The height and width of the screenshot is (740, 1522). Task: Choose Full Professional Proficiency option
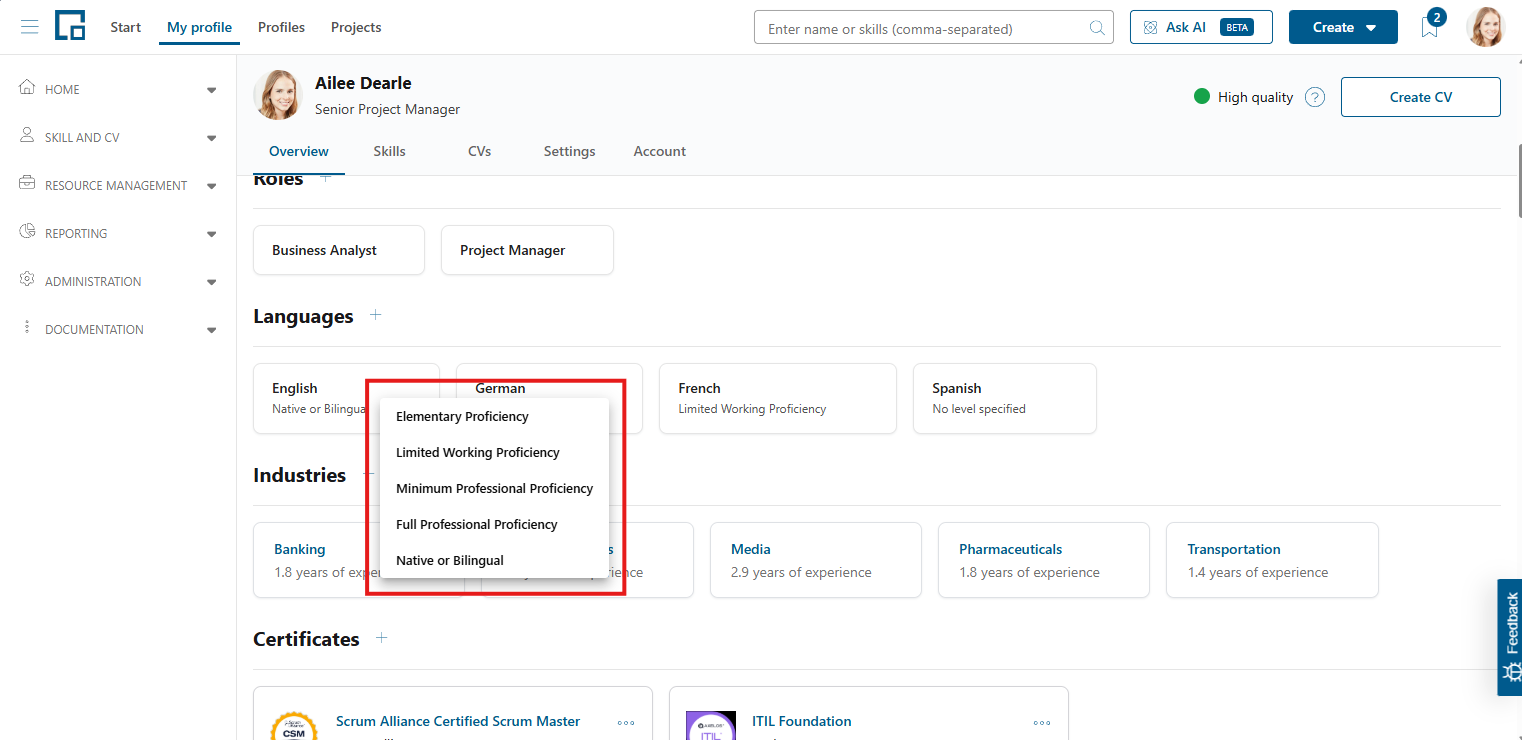pos(494,524)
